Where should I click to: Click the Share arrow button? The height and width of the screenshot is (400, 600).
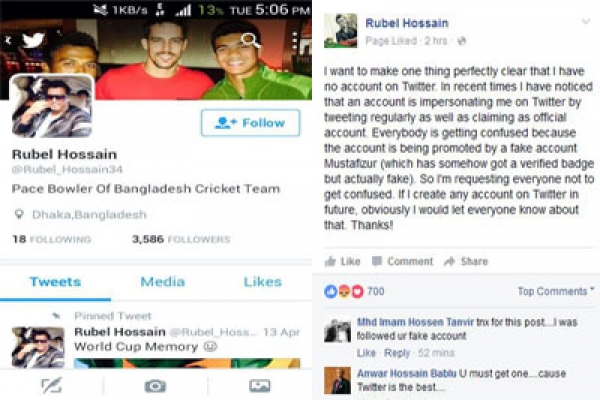pos(466,261)
